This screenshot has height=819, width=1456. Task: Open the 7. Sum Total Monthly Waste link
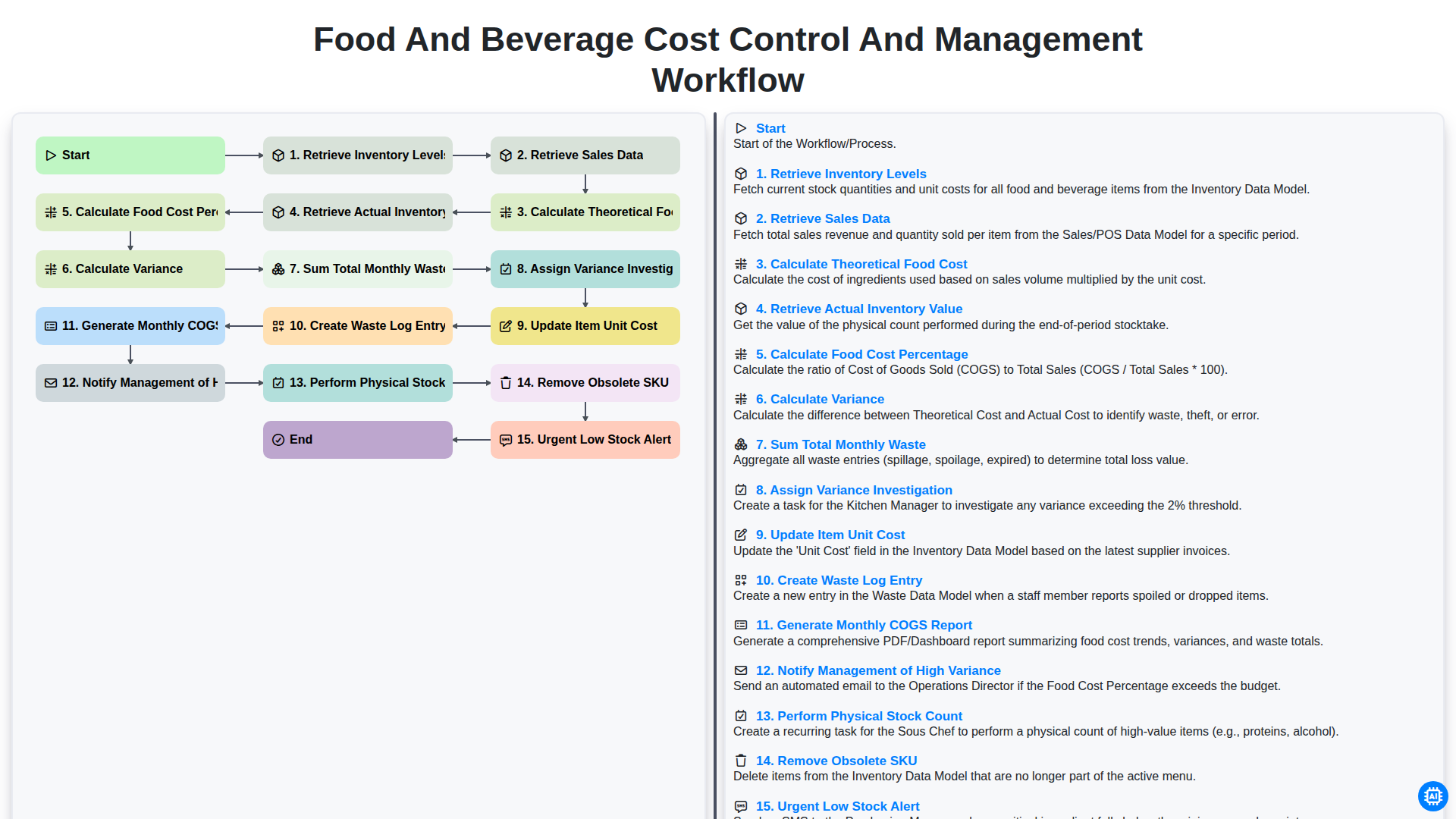point(840,444)
